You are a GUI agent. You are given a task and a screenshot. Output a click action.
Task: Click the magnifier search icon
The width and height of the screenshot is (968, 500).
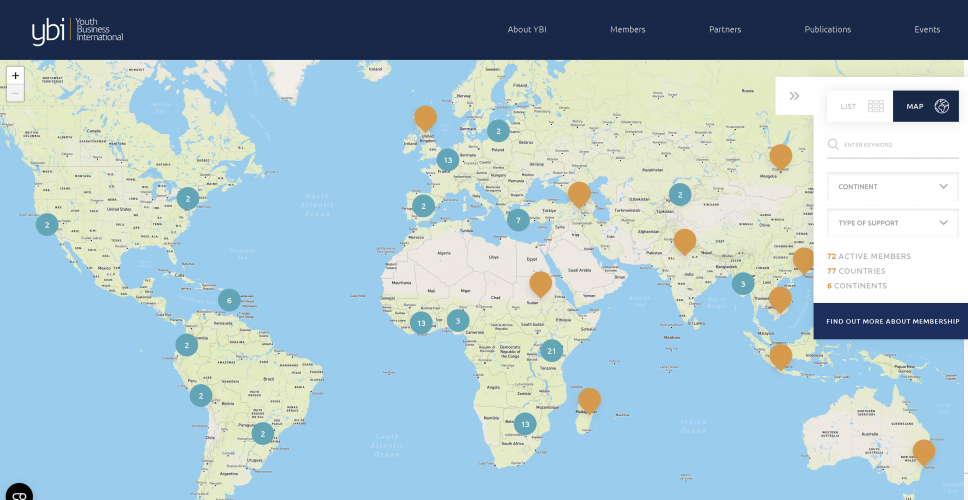click(x=833, y=144)
